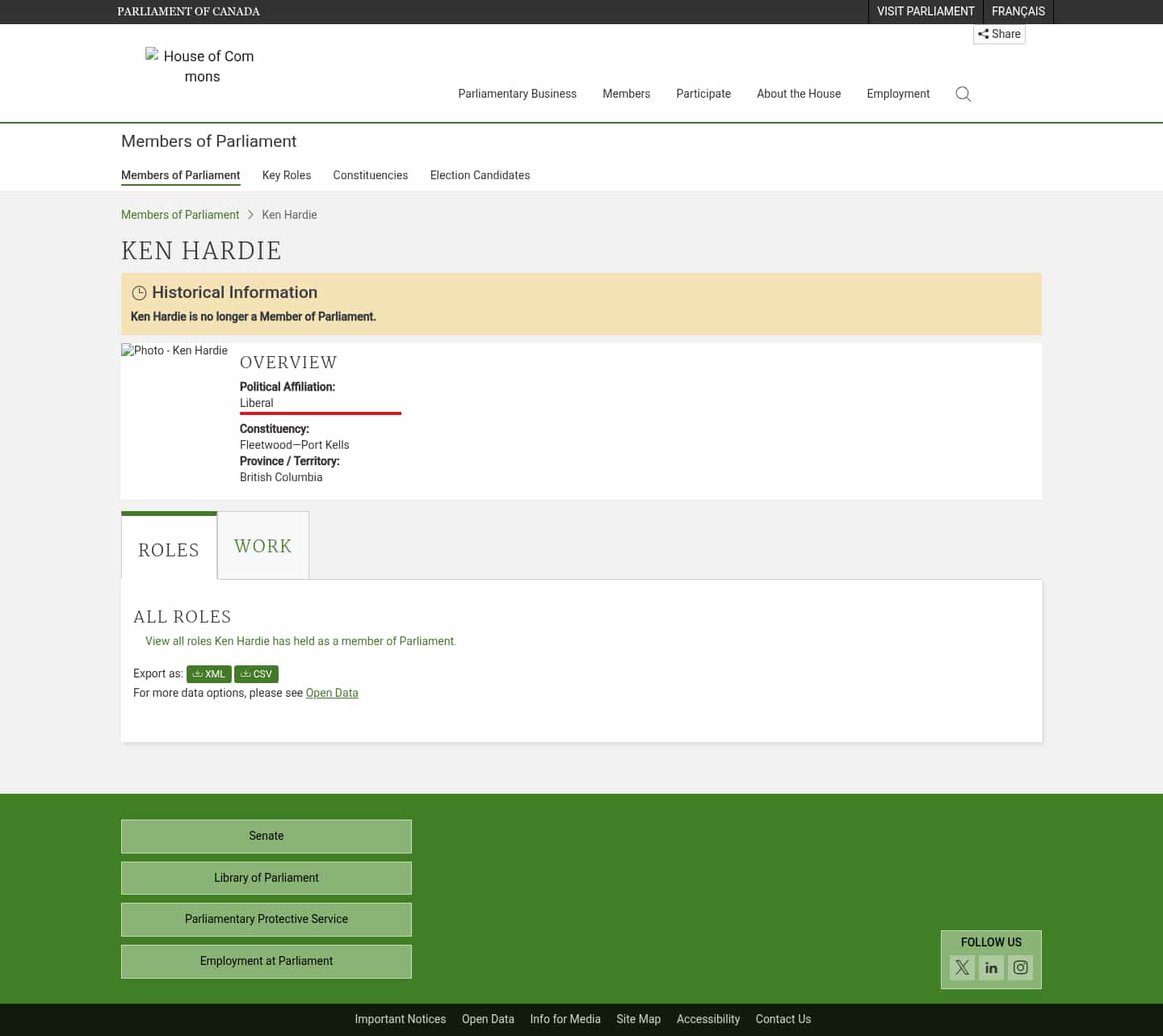Open the LinkedIn follow icon
The width and height of the screenshot is (1163, 1036).
(x=991, y=967)
